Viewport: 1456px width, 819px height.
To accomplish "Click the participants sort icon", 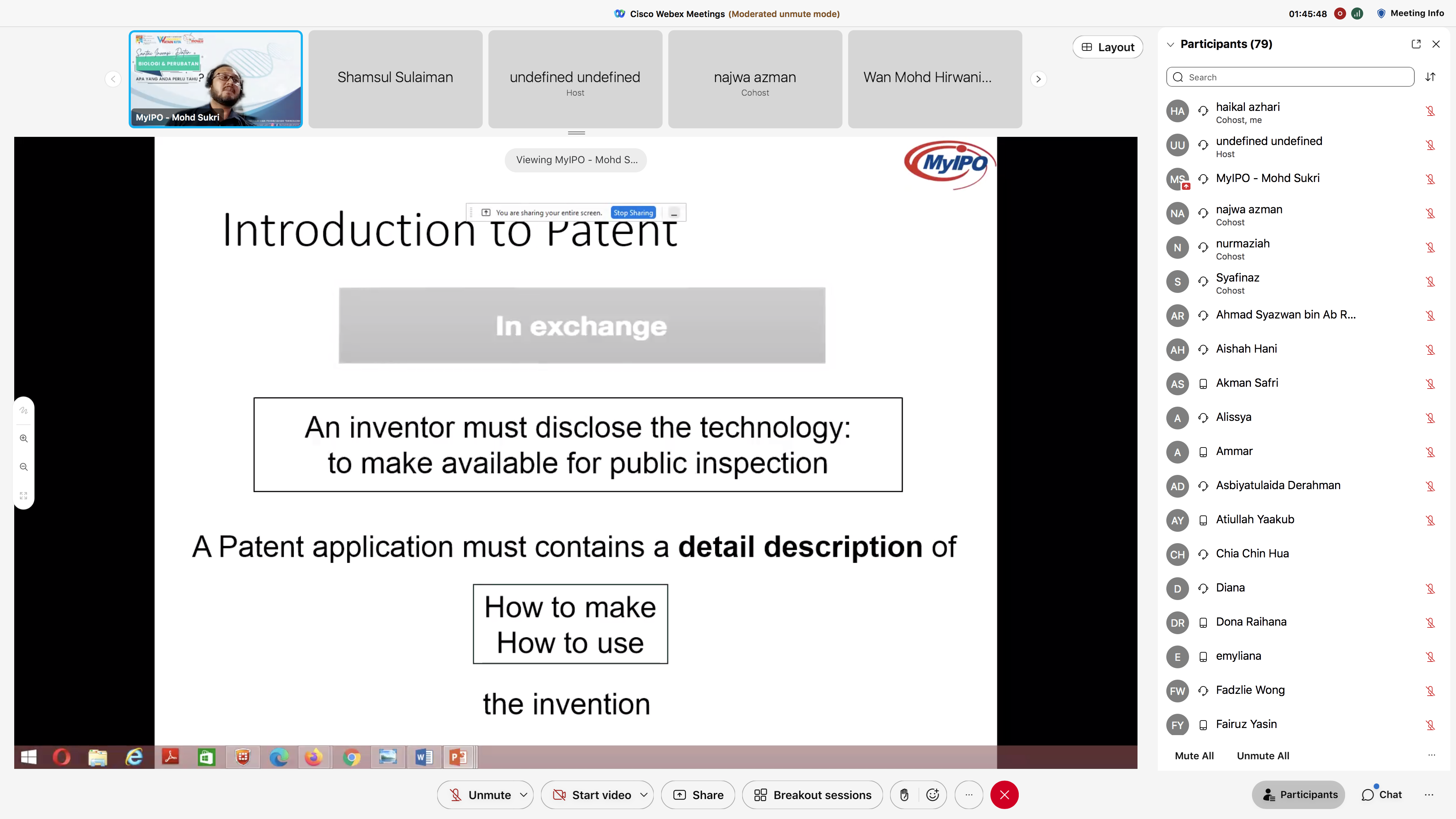I will [1430, 77].
